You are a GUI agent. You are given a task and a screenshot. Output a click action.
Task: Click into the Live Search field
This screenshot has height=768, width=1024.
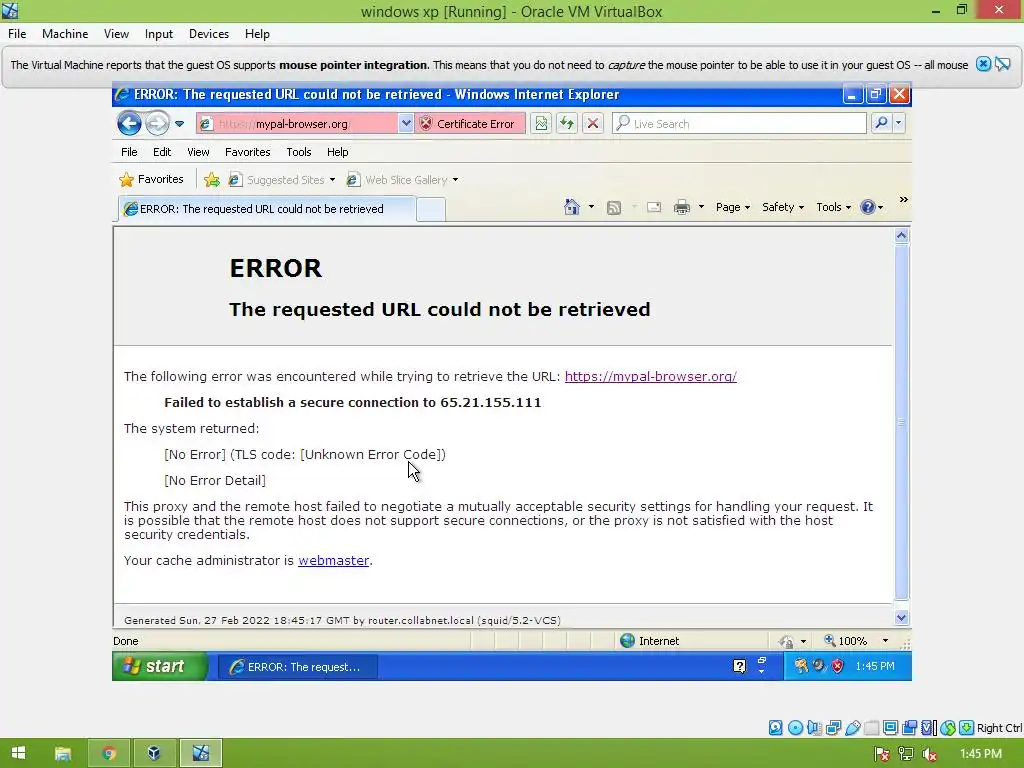coord(739,123)
